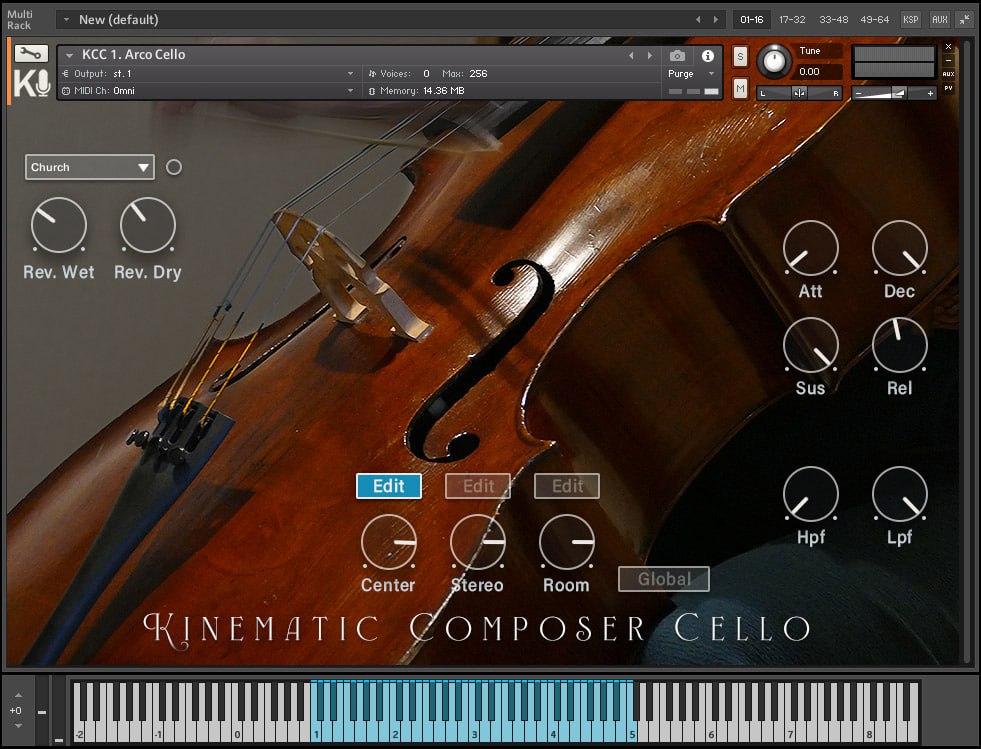Viewport: 981px width, 749px height.
Task: Toggle the AUX panel button in top bar
Action: pyautogui.click(x=940, y=19)
